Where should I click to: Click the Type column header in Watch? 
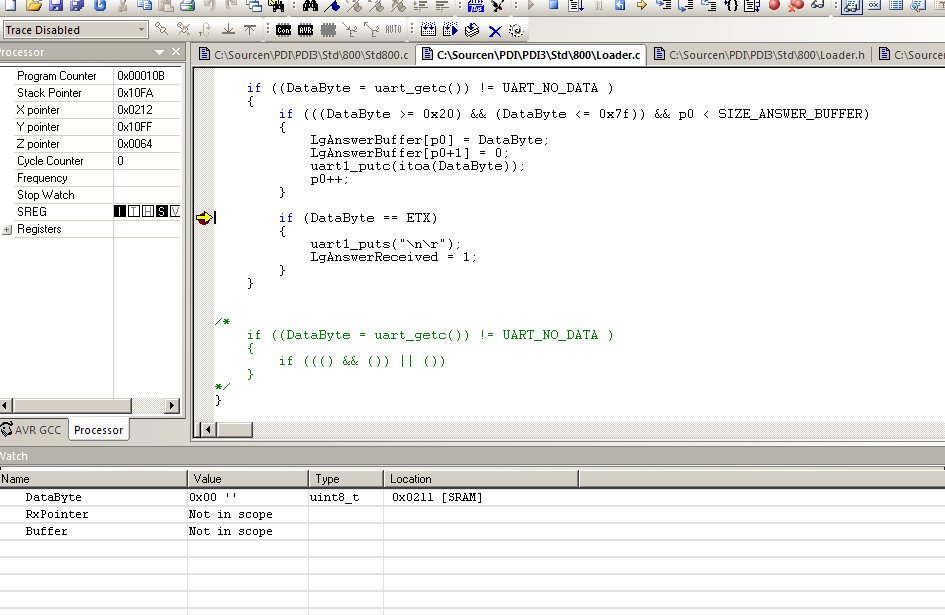(x=346, y=479)
